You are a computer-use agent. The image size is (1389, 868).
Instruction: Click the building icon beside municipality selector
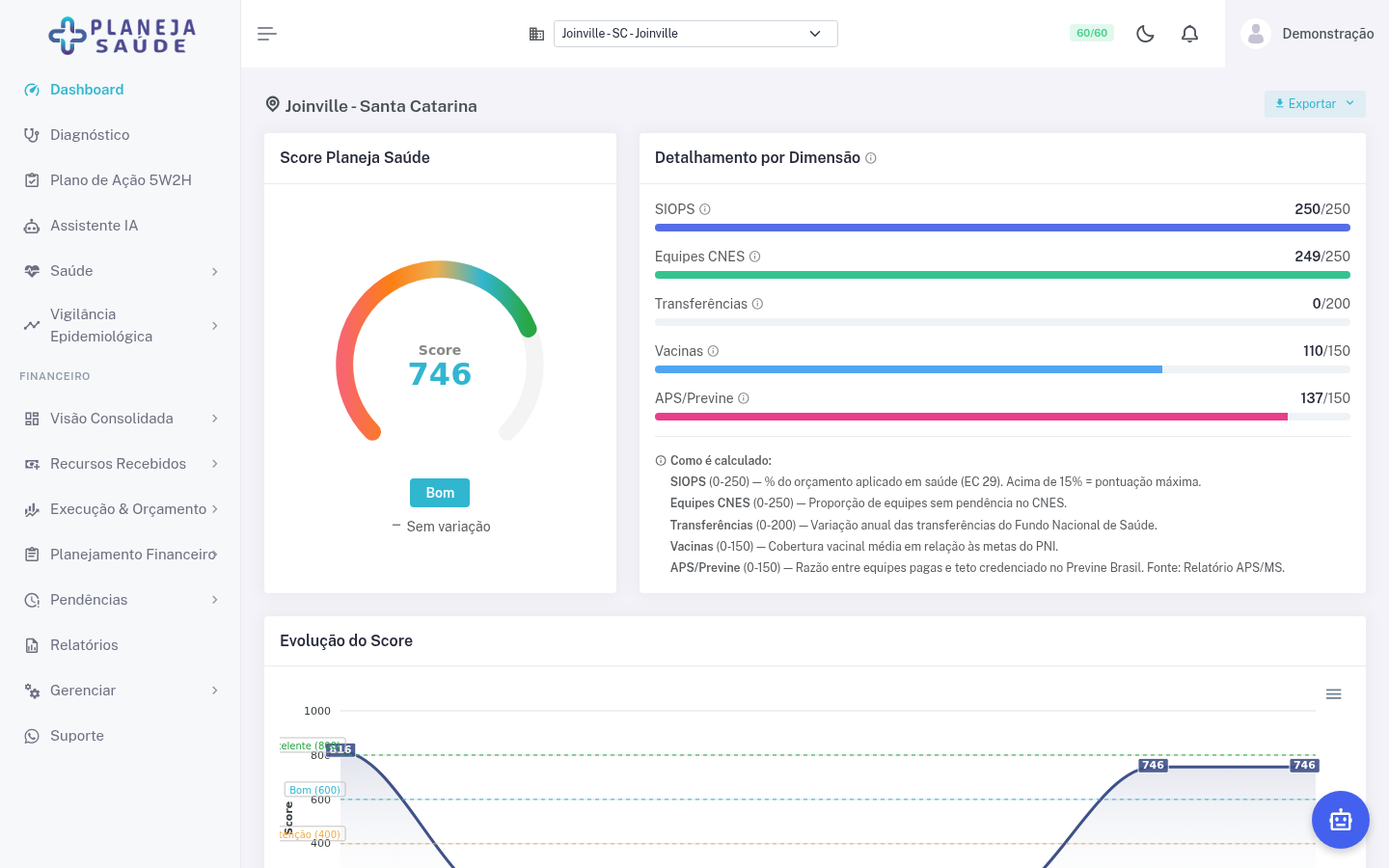coord(537,34)
